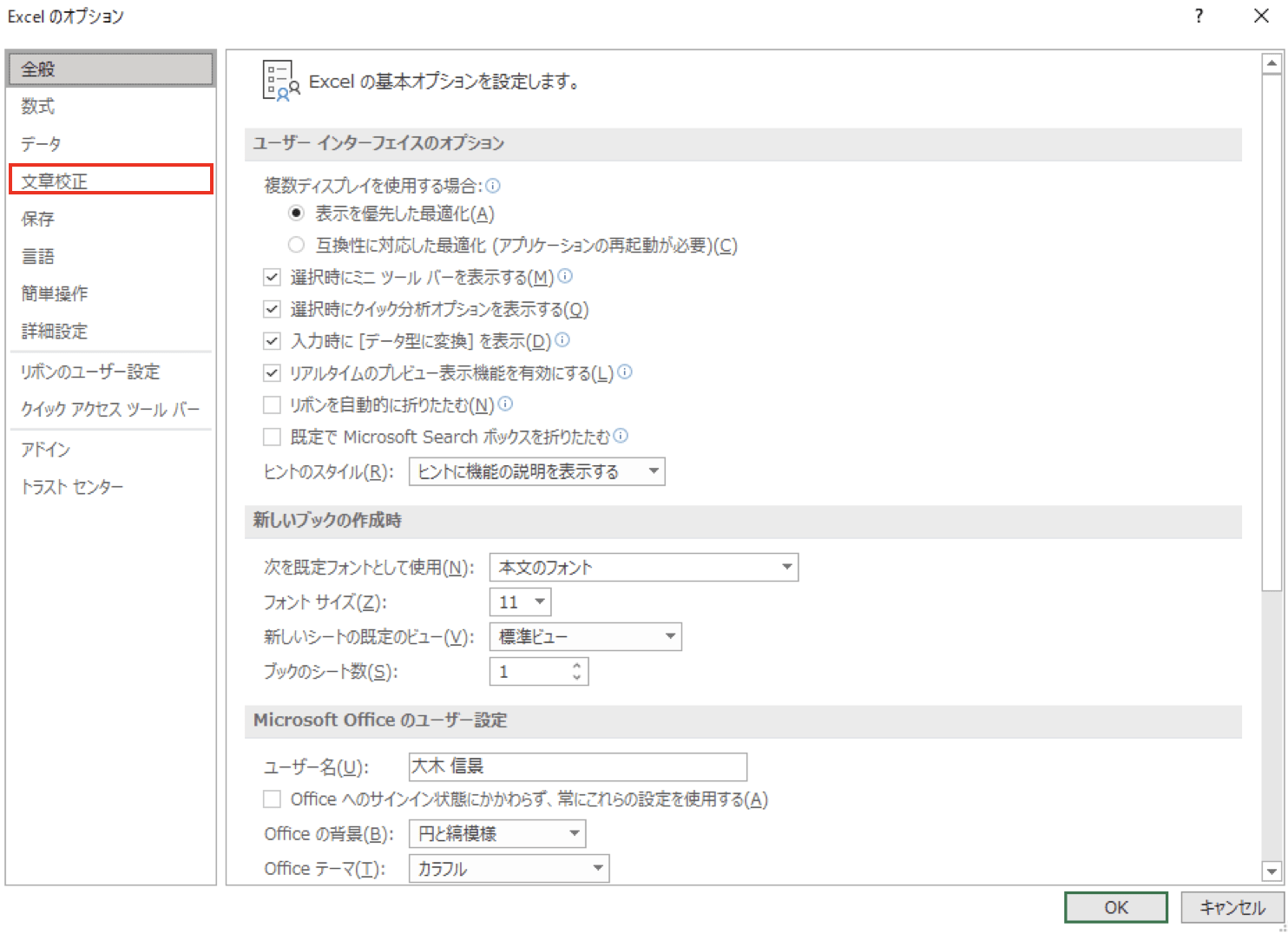This screenshot has height=934, width=1288.
Task: Click info icon next to リボンを自動的に折りたたむ
Action: click(x=505, y=404)
